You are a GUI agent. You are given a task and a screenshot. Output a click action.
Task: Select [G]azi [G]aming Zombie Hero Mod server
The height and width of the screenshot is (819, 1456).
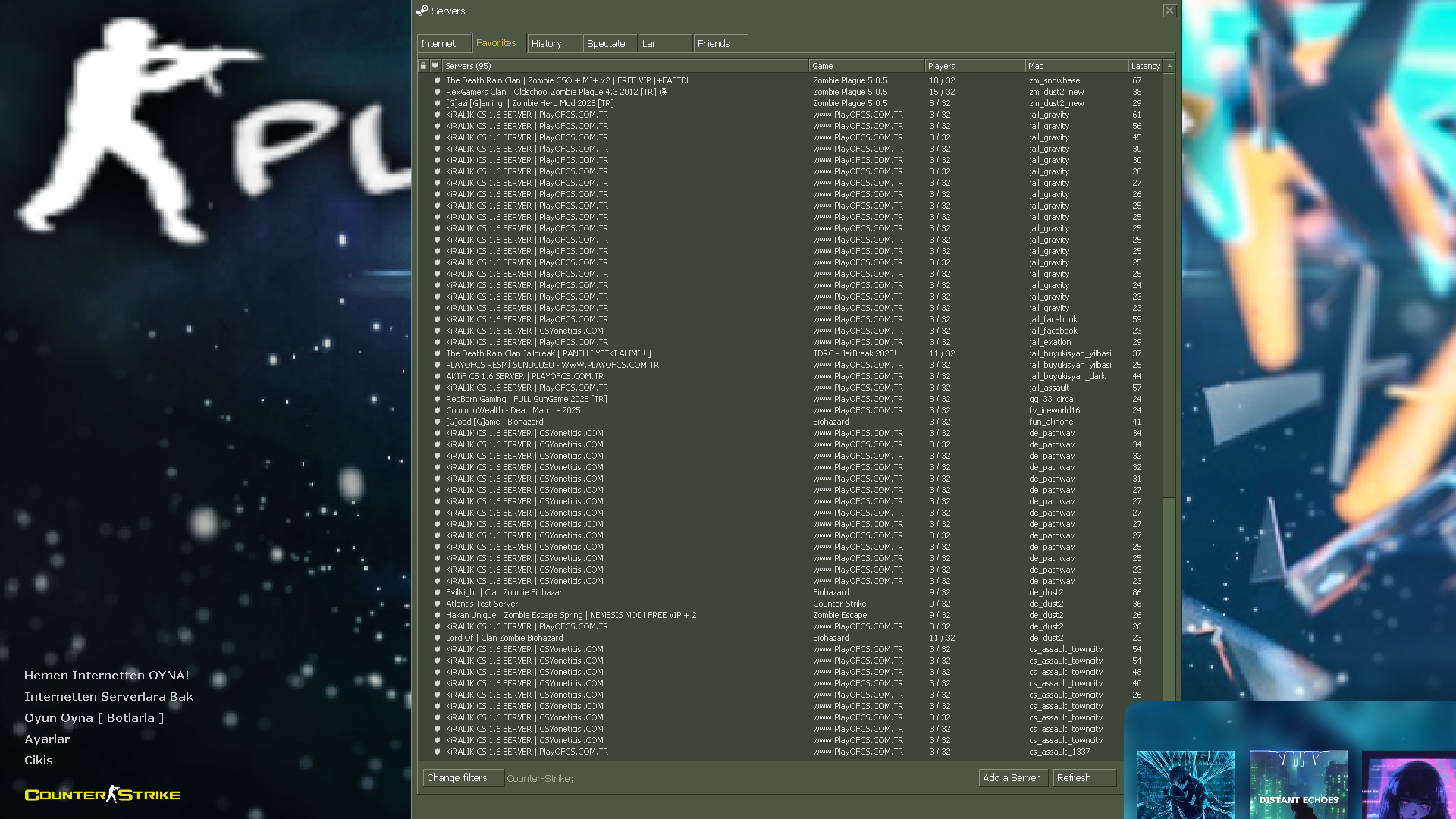pos(789,103)
